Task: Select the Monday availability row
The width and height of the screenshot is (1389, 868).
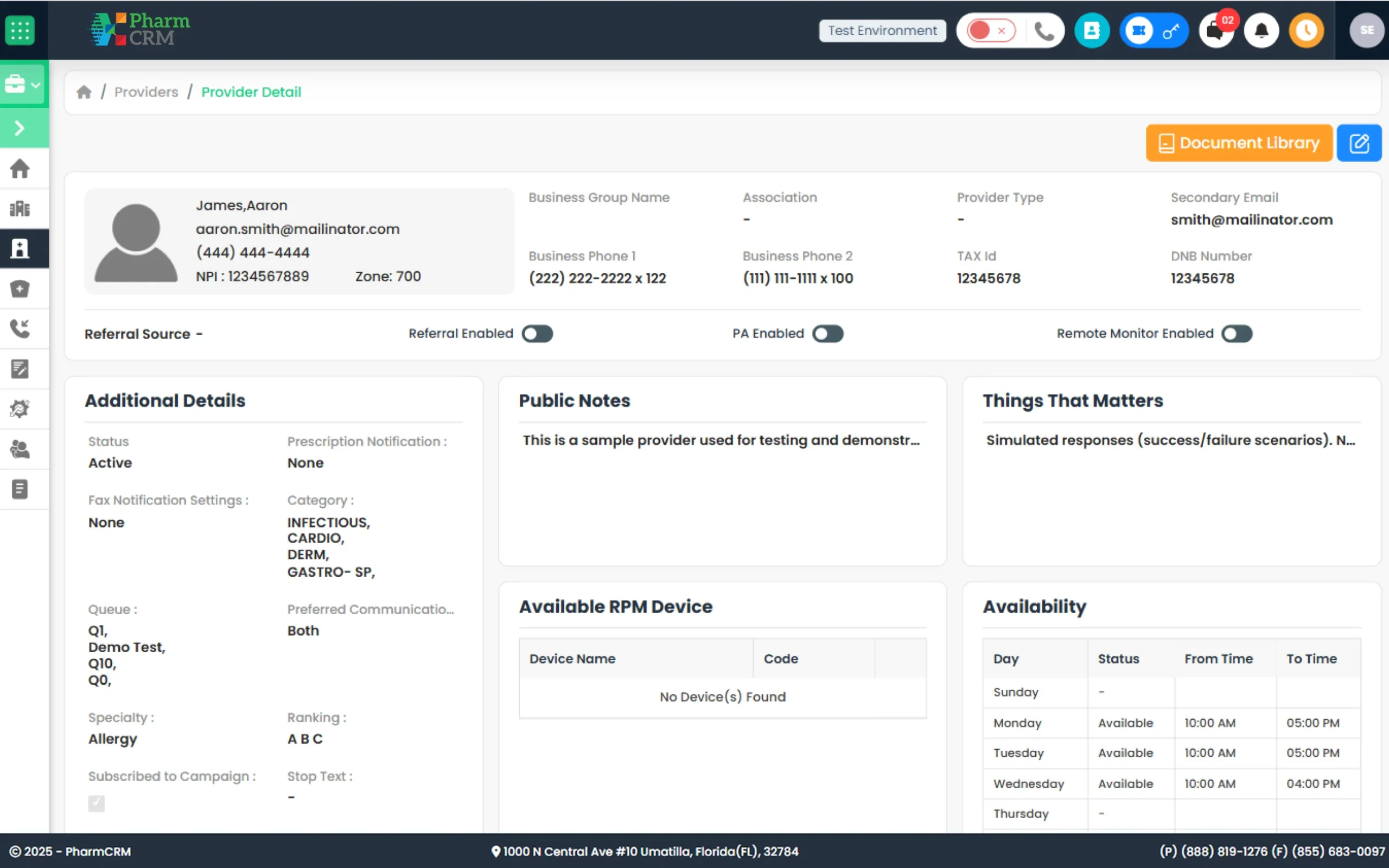Action: (1171, 723)
